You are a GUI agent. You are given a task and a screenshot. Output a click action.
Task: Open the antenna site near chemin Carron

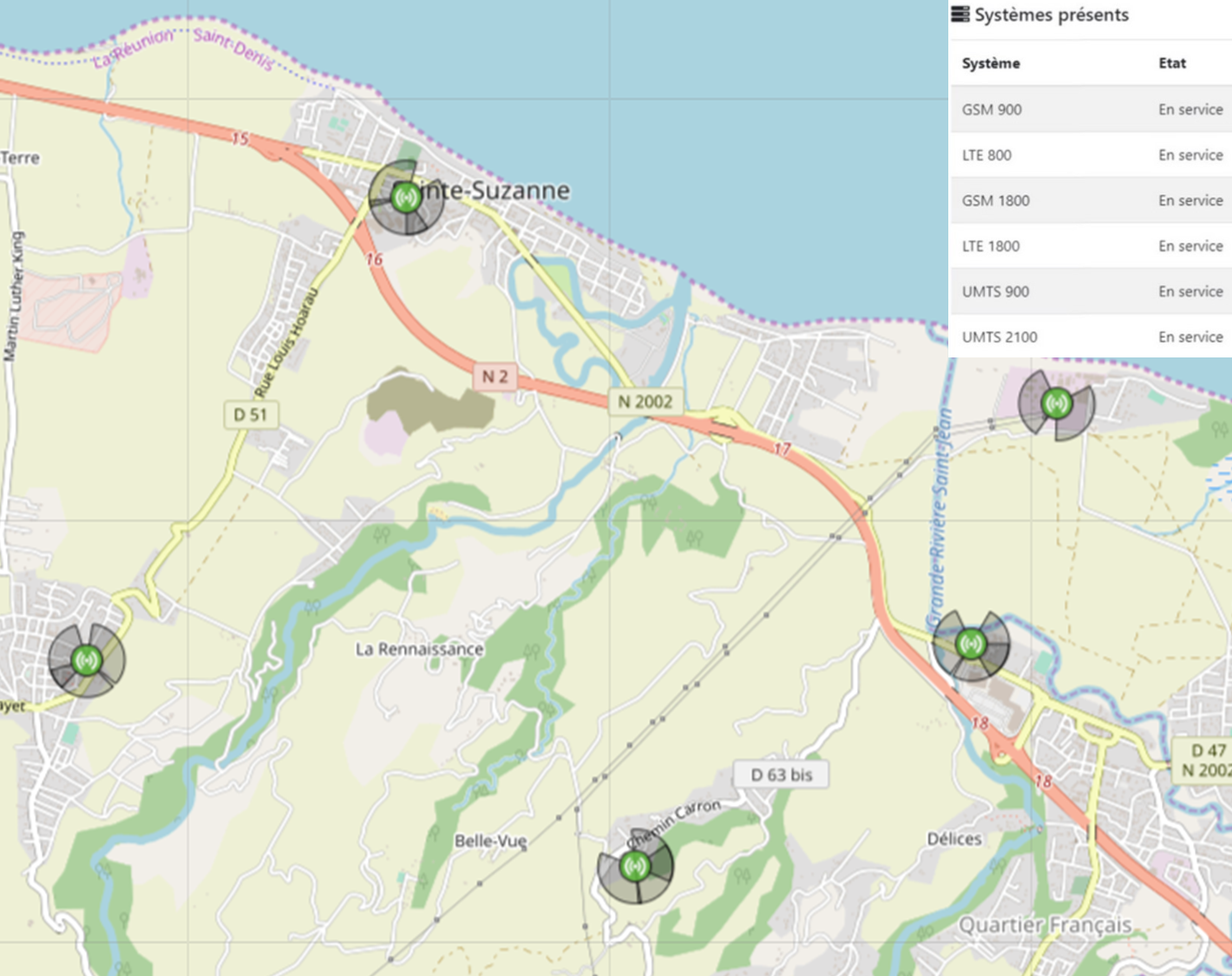point(635,865)
